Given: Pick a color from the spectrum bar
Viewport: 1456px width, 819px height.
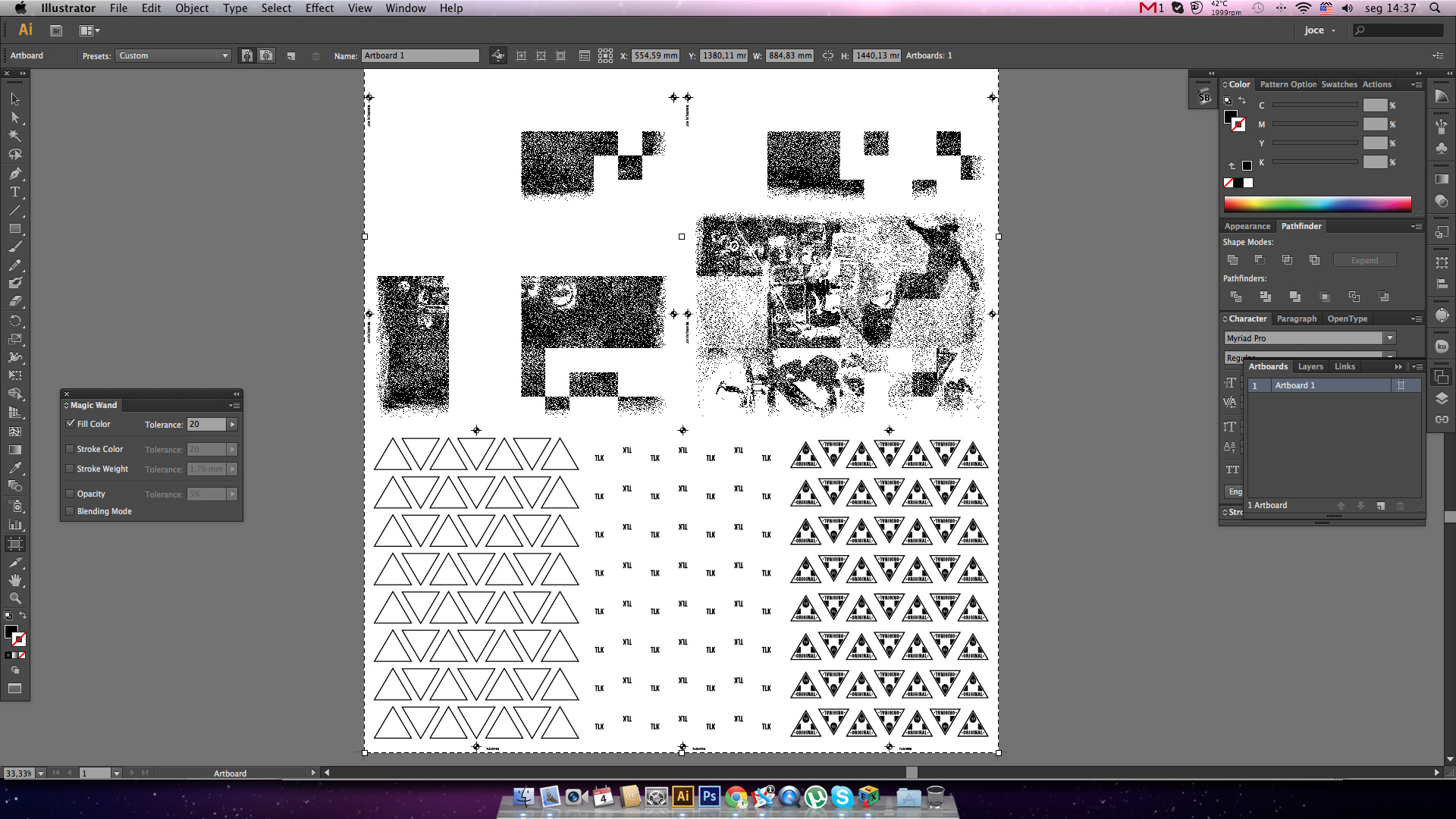Looking at the screenshot, I should [x=1317, y=203].
